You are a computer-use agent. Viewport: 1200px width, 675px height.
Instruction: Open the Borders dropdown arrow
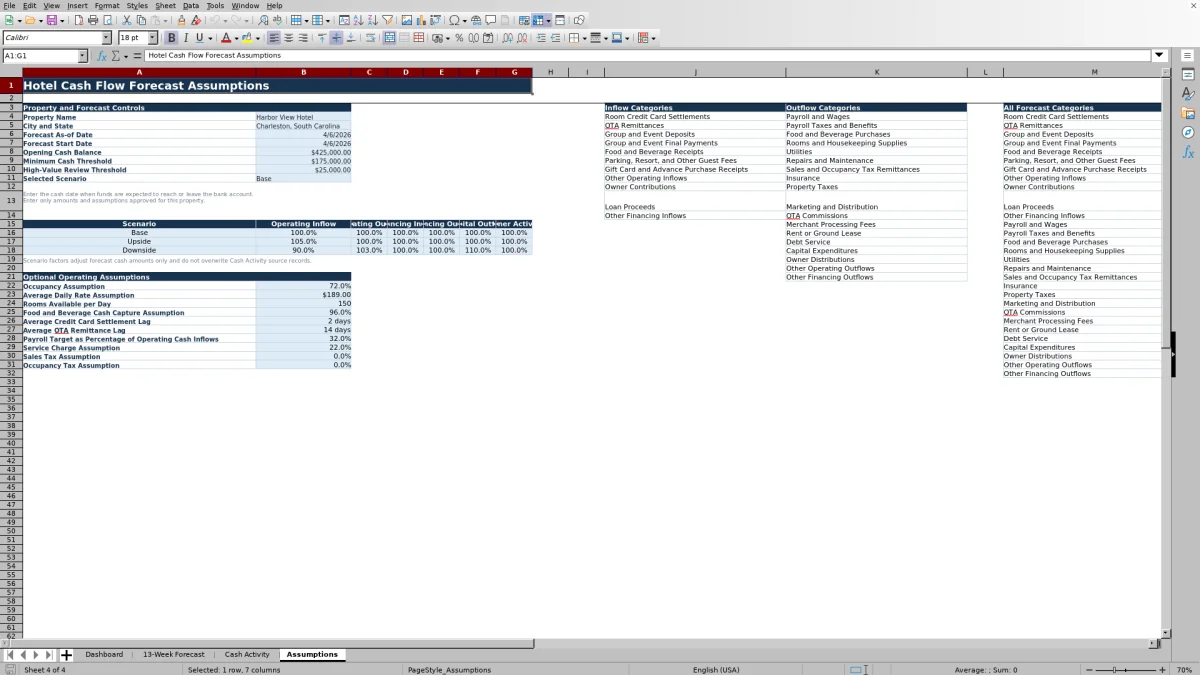584,38
